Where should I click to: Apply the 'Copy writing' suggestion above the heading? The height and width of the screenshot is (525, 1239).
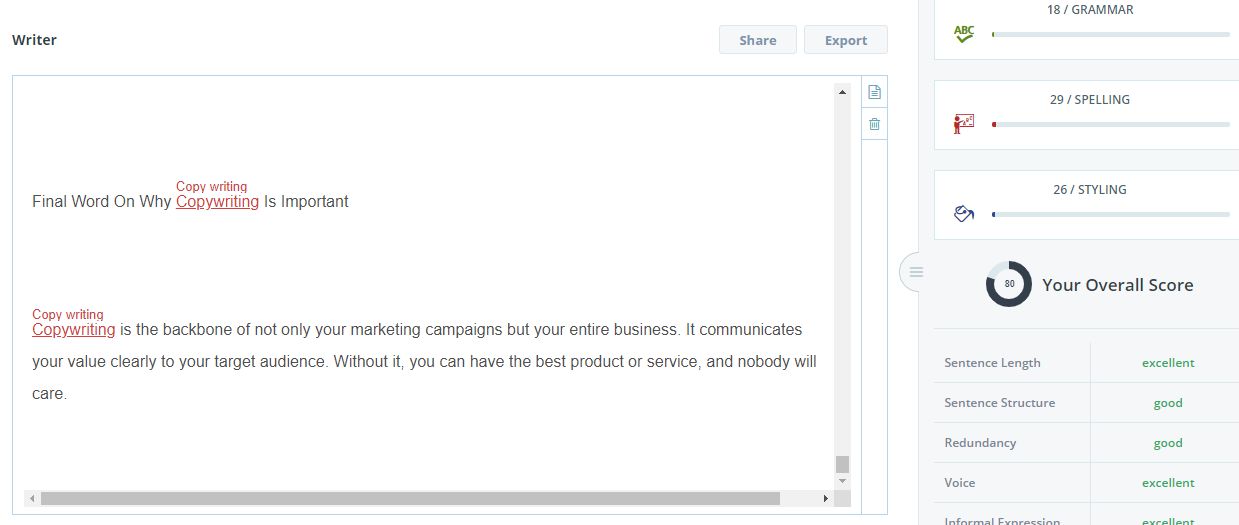click(x=211, y=187)
